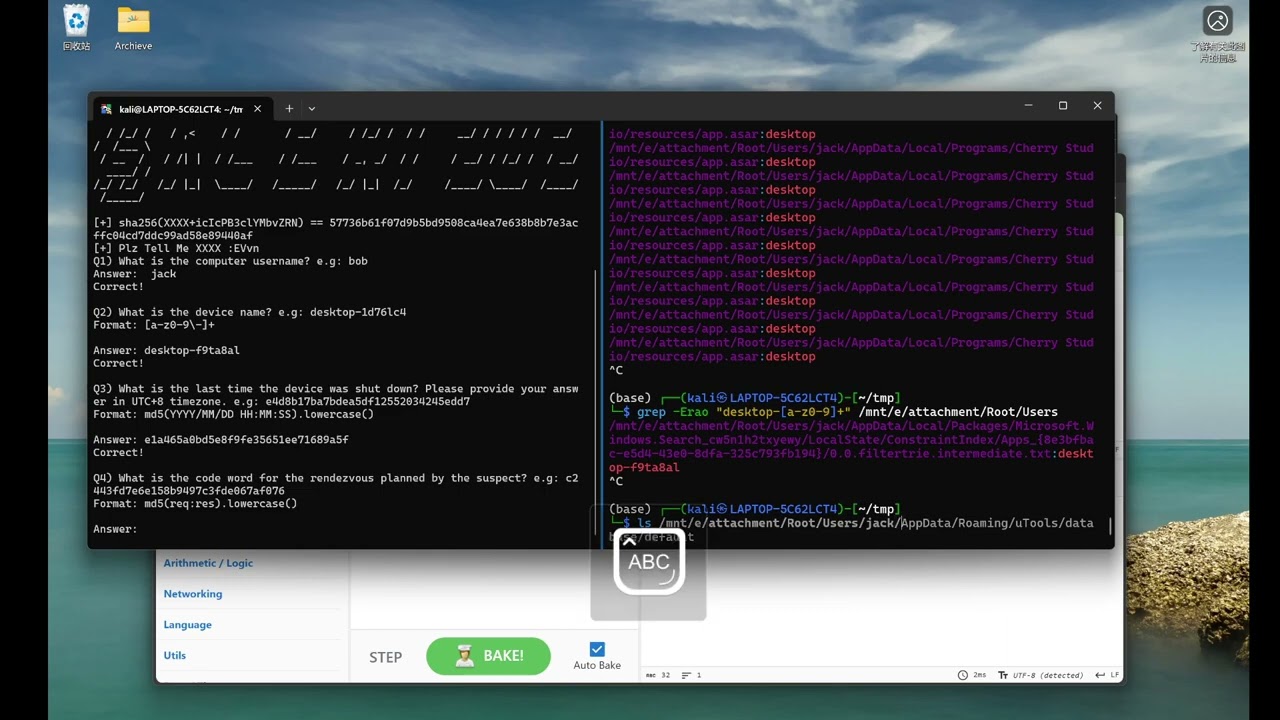Click the Answer: prompt line for Q4

[115, 529]
